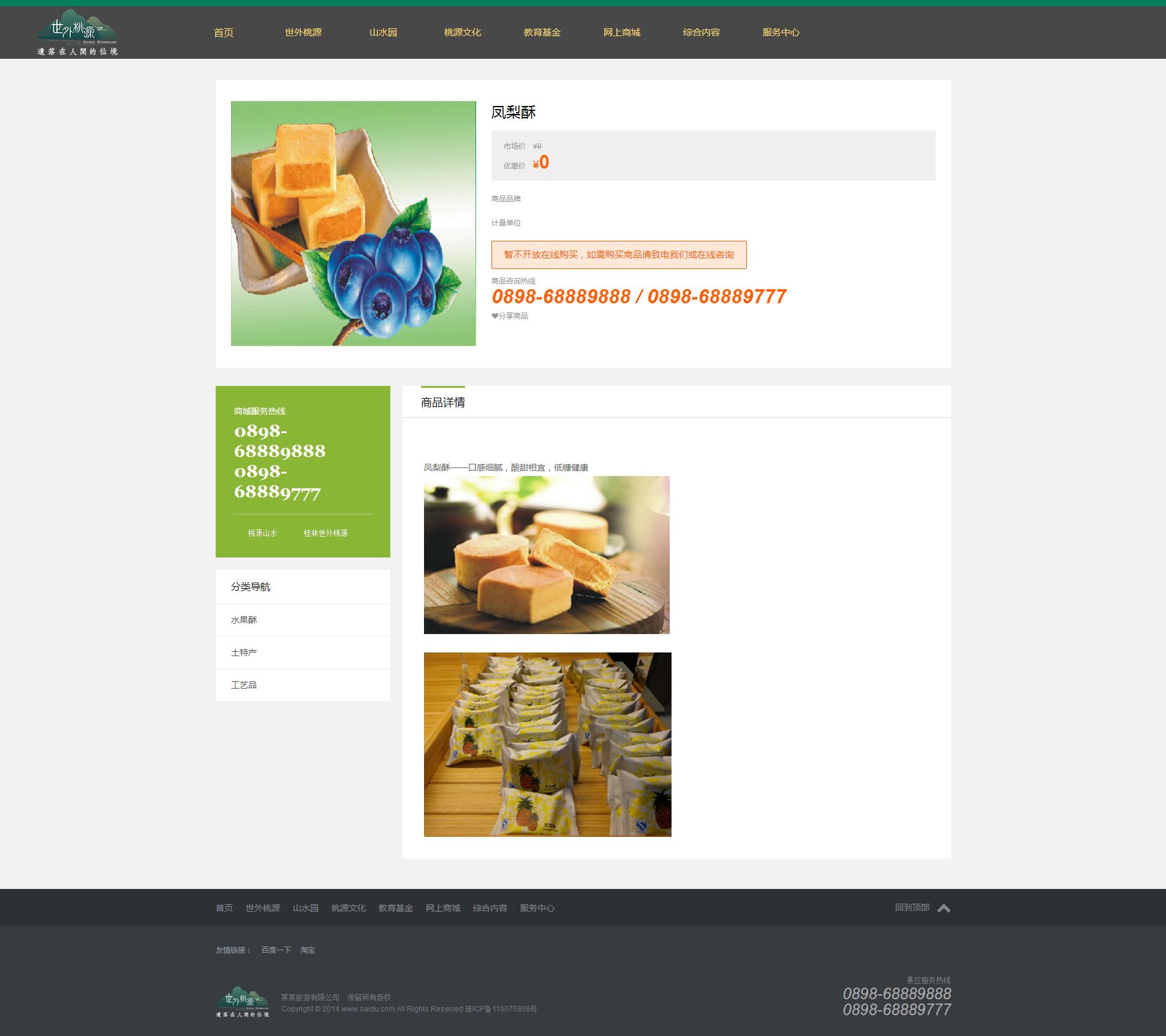Click the 桃源山水 link in green panel
Screen dimensions: 1166x1036
tap(262, 533)
